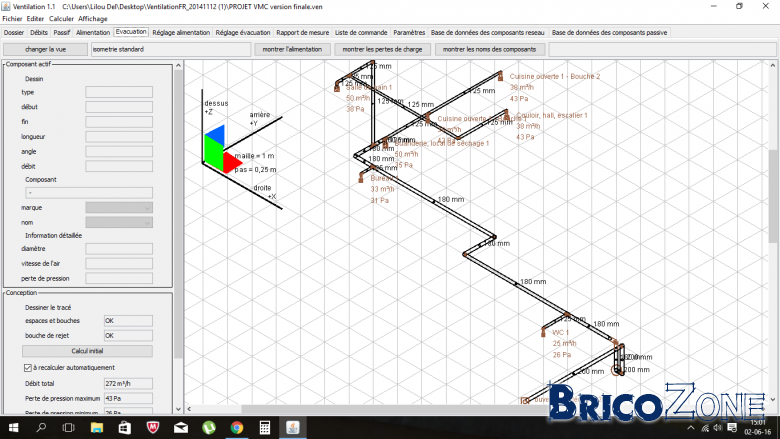This screenshot has height=439, width=780.
Task: Click the 'montrer les pertes de charge' button
Action: tap(382, 49)
